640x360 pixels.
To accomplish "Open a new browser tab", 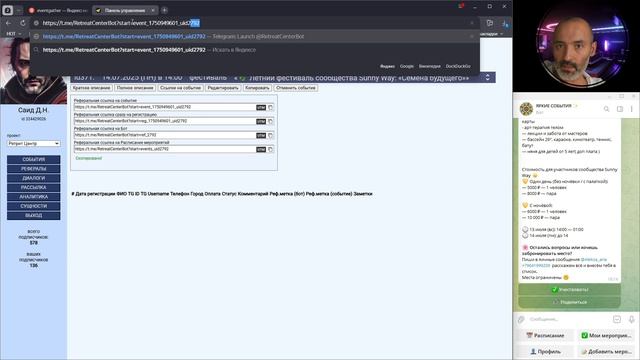I will [x=164, y=10].
